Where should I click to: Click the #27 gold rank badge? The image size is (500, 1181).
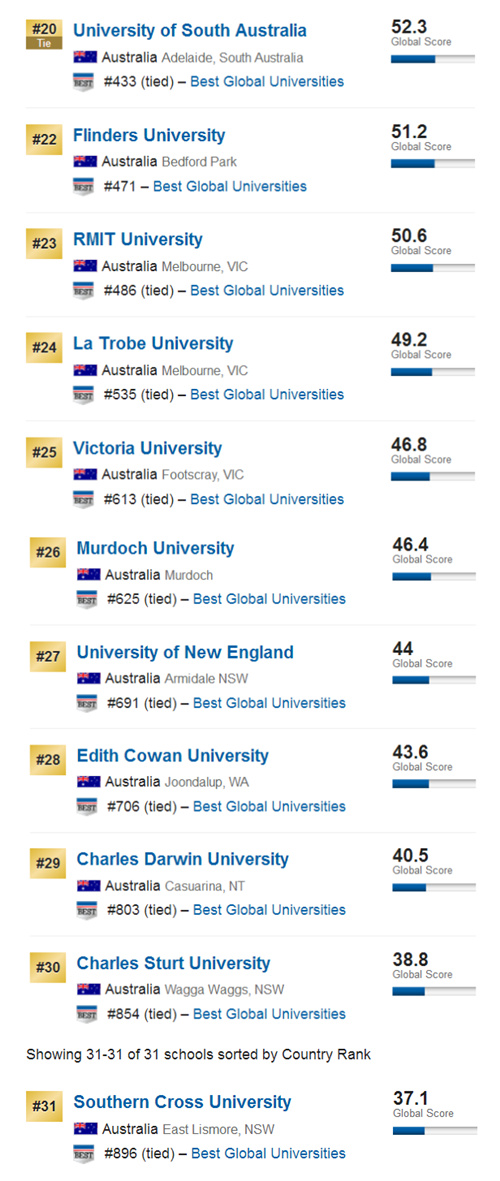[47, 657]
